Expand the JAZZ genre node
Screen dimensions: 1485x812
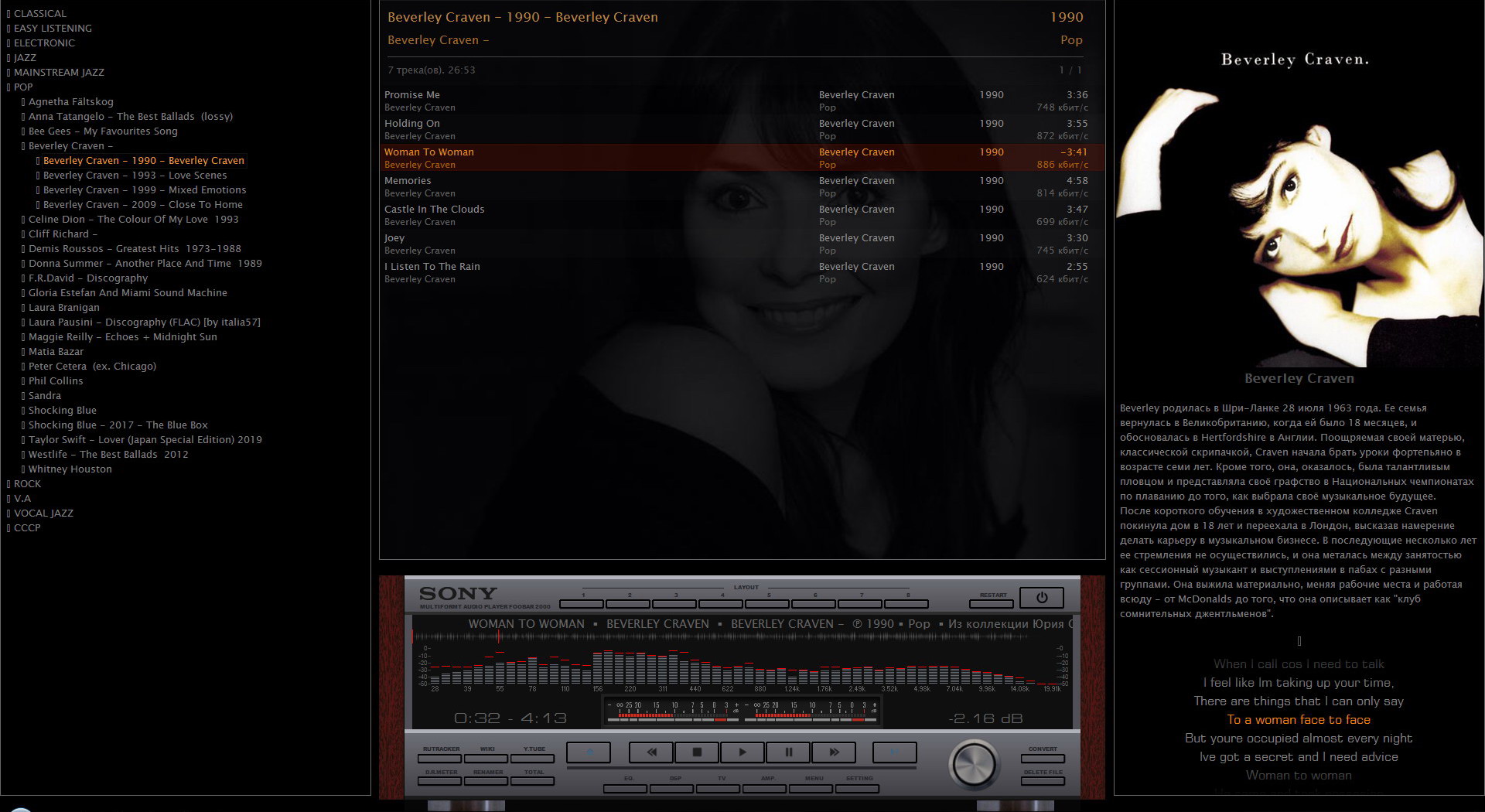9,58
